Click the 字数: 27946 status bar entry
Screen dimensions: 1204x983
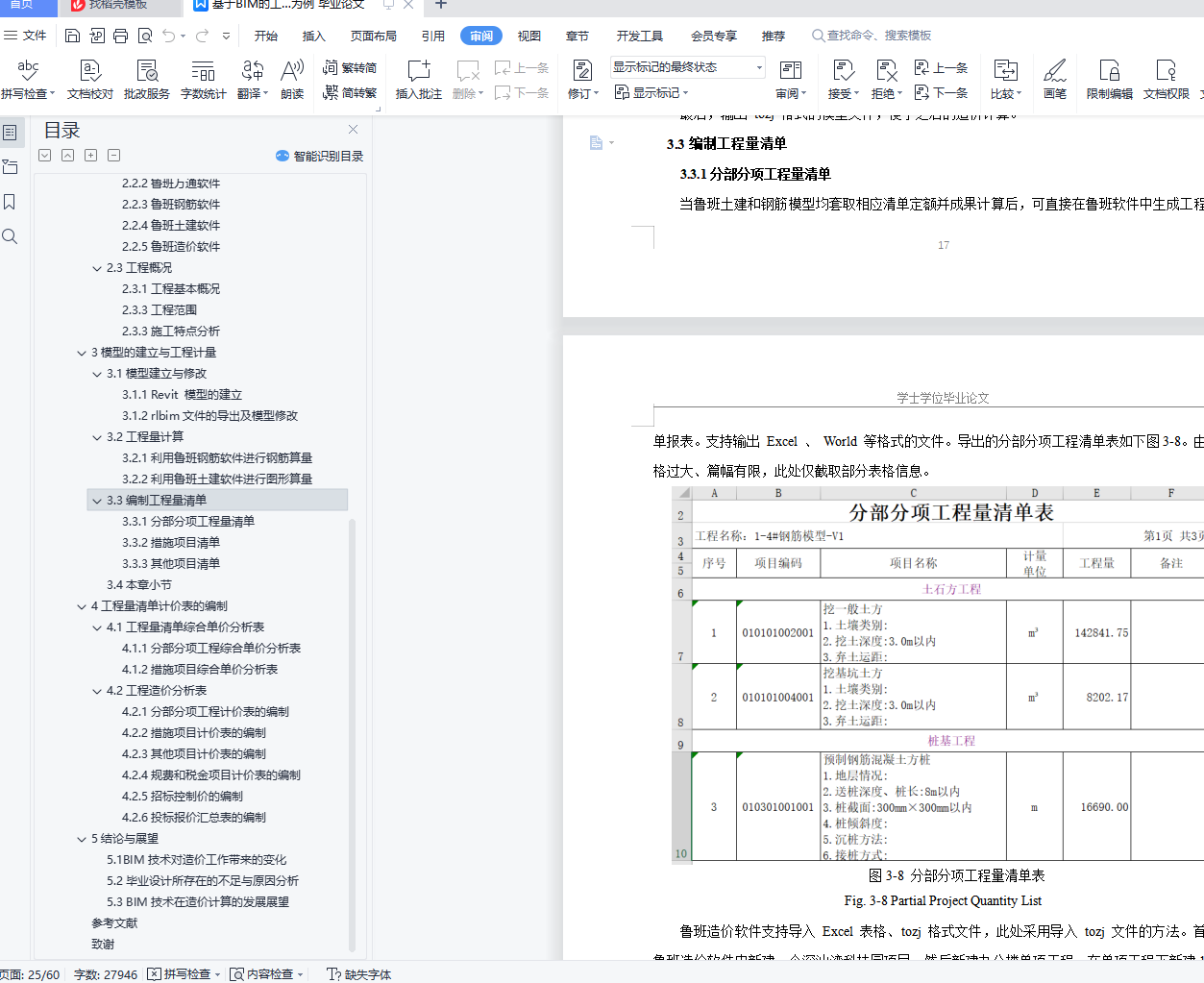[106, 974]
